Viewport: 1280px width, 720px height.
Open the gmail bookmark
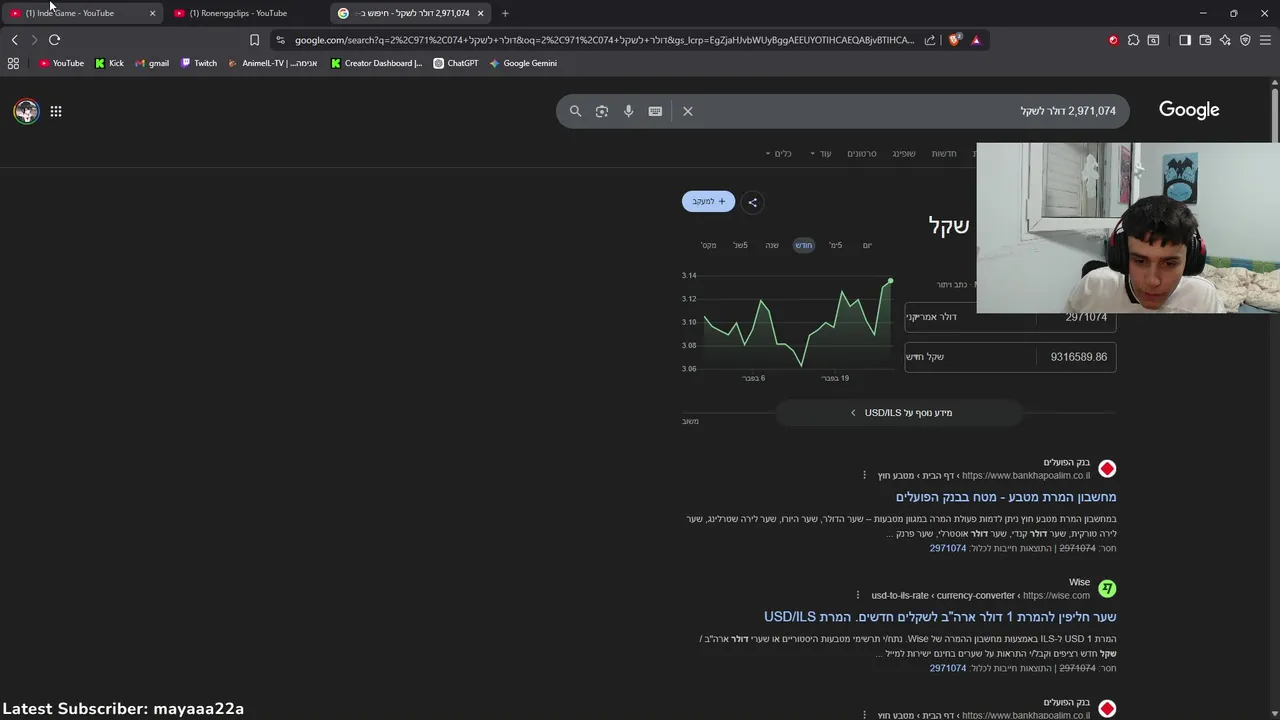coord(151,63)
